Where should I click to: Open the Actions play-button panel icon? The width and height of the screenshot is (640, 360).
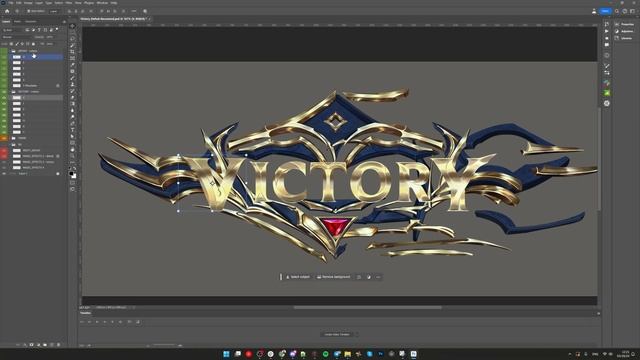(x=607, y=31)
